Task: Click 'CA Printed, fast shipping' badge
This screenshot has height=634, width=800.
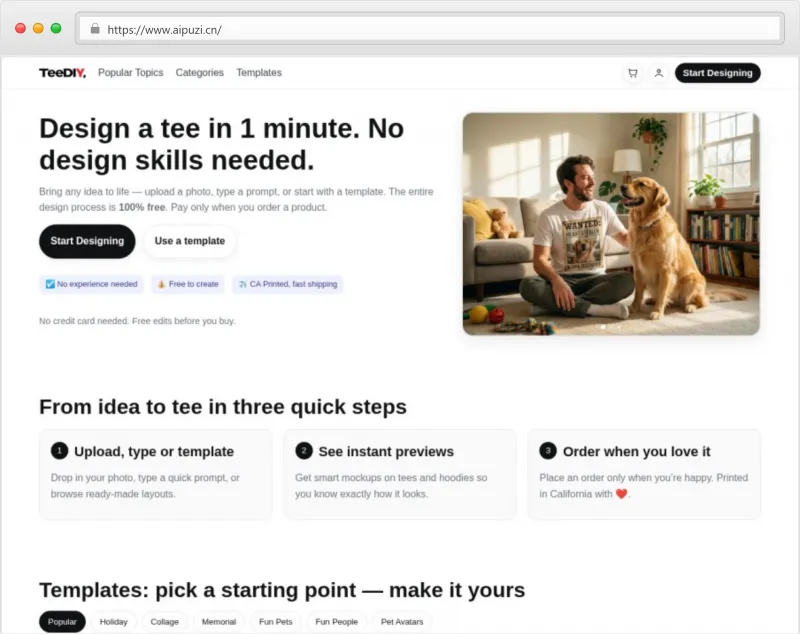Action: pyautogui.click(x=287, y=284)
